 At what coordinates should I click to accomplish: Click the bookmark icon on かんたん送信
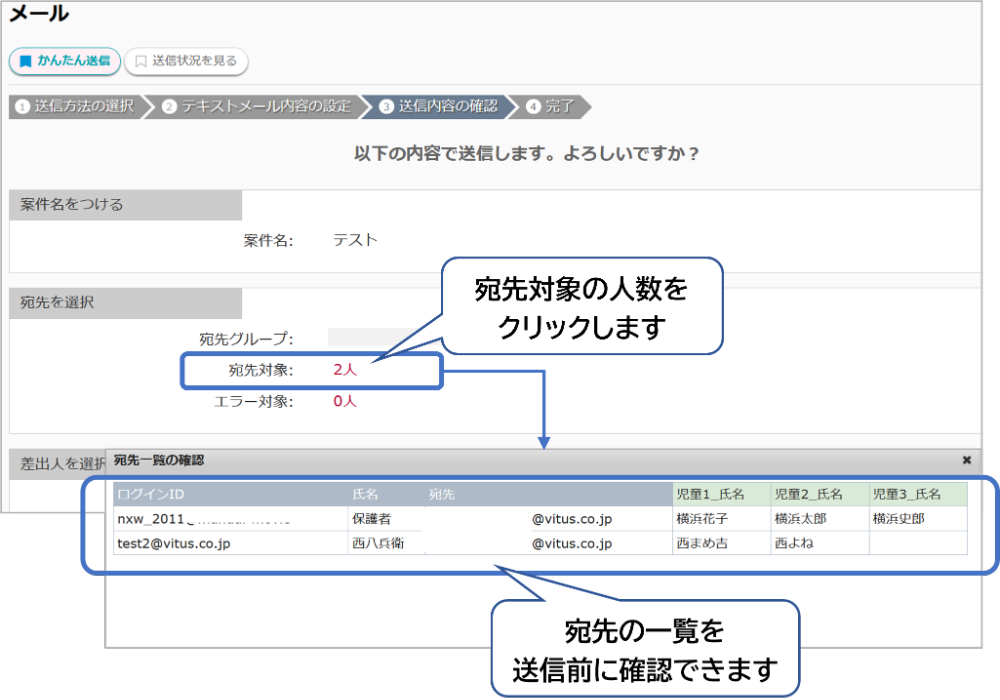coord(26,61)
